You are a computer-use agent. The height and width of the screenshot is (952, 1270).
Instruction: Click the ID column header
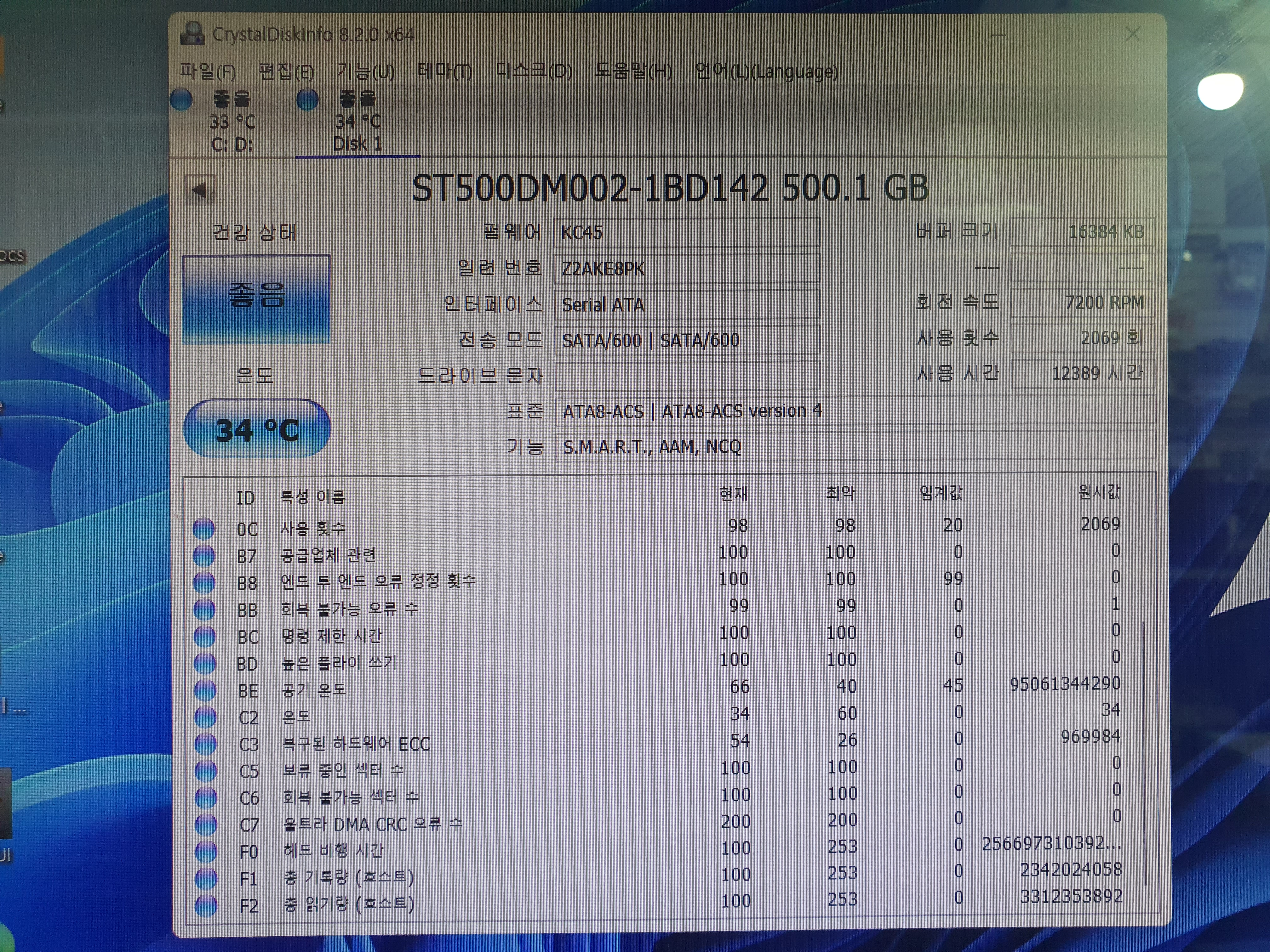click(x=246, y=497)
